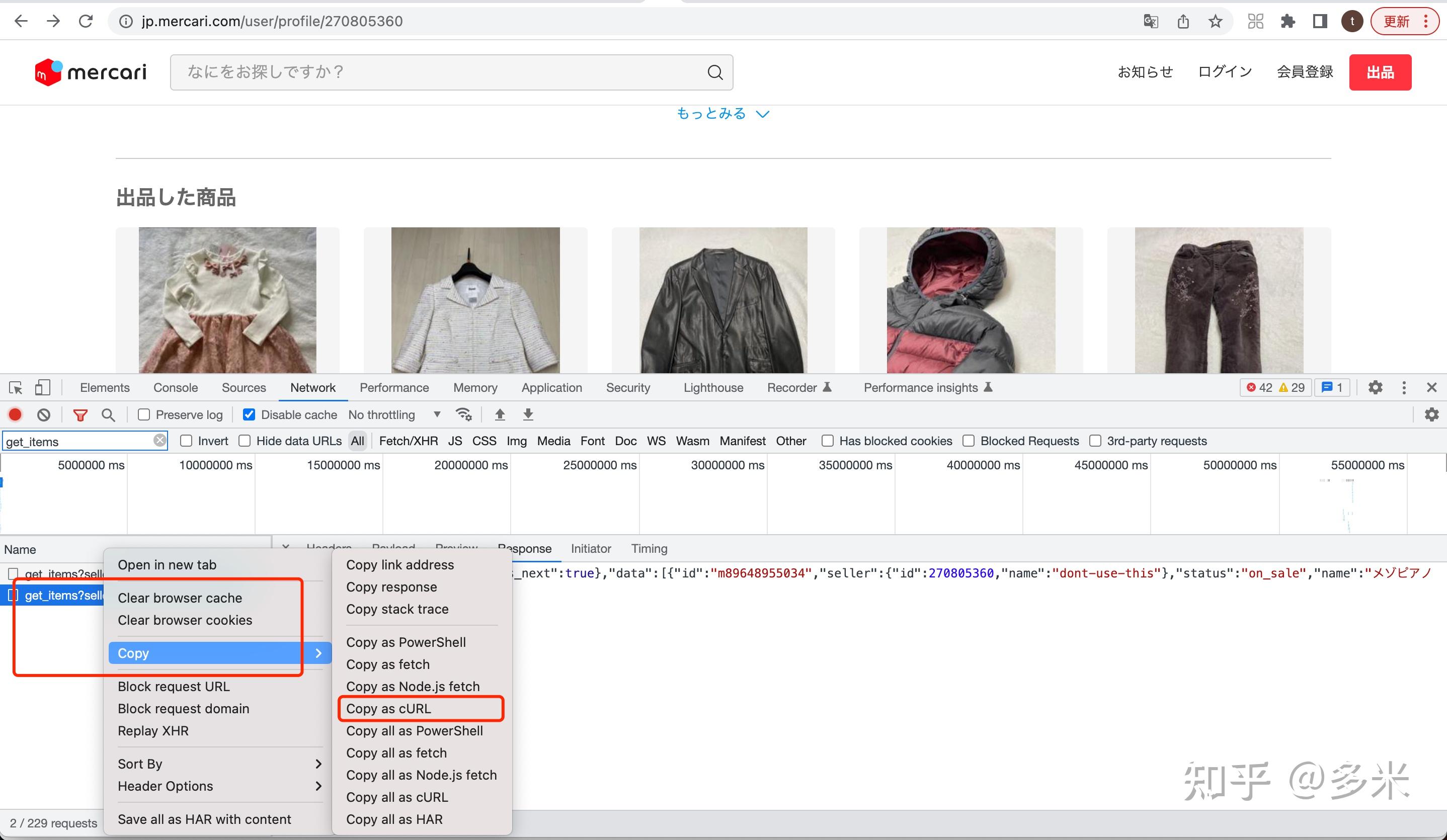Click the import HAR upload arrow icon

point(500,414)
